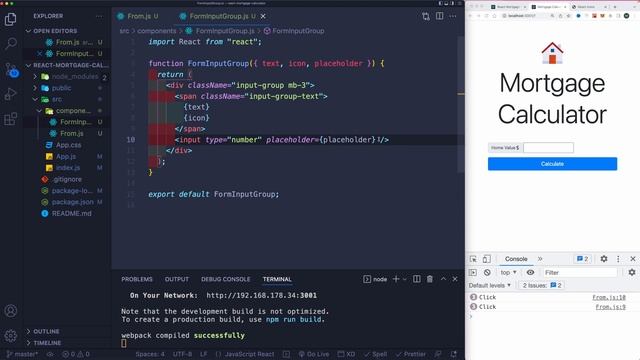Collapse the REACT-MORTGAGE-CAL project section
The image size is (640, 360).
click(67, 65)
